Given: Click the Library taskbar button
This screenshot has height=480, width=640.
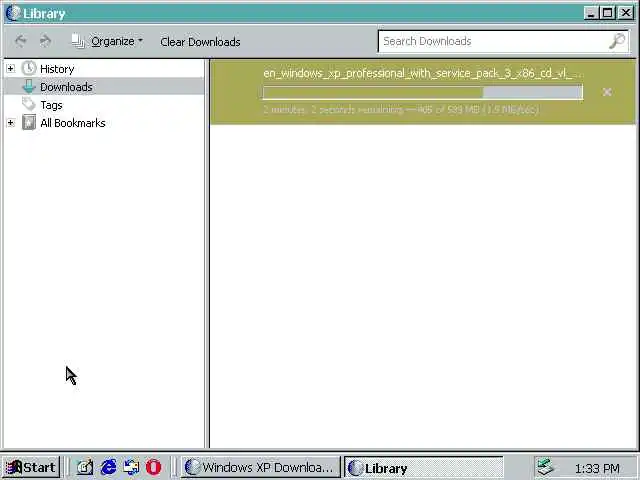Looking at the screenshot, I should [x=424, y=468].
